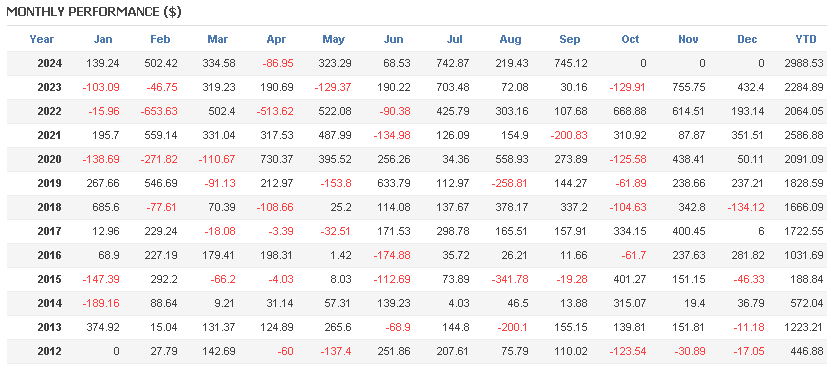Viewport: 831px width, 366px height.
Task: Select the February 2022 loss -653.63
Action: coord(160,111)
